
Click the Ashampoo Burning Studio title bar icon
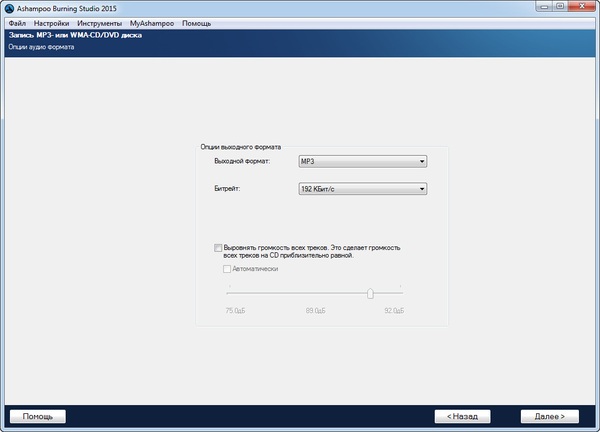[x=9, y=8]
